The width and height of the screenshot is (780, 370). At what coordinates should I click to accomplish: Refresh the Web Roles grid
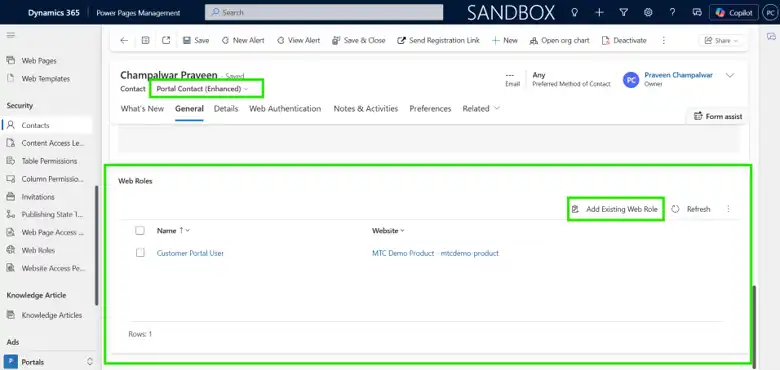pyautogui.click(x=690, y=209)
